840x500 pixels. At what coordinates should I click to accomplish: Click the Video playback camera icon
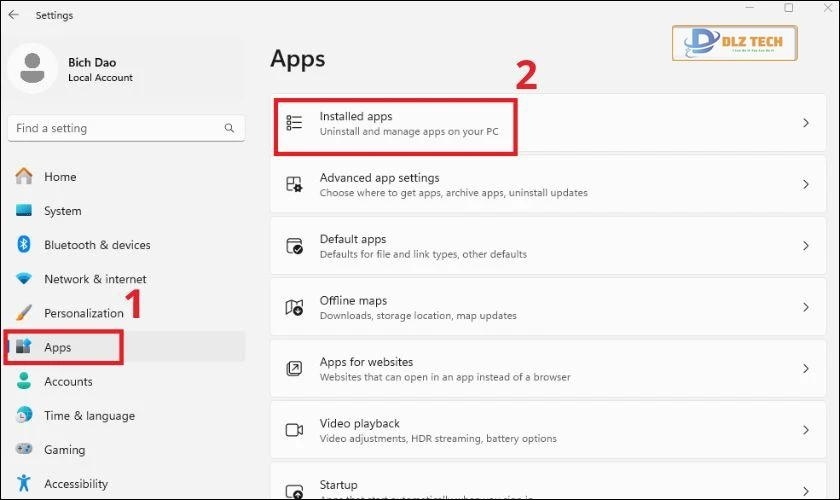point(294,430)
